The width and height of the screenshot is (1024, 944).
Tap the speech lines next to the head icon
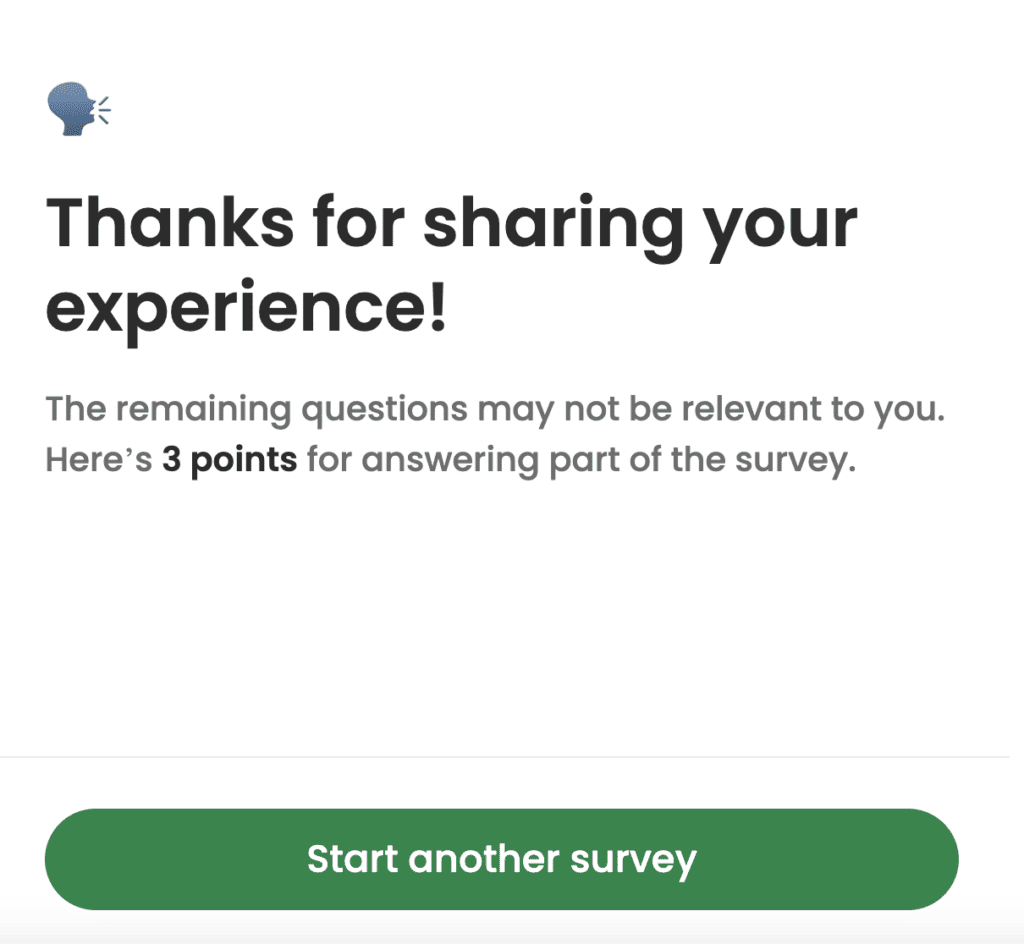(103, 108)
